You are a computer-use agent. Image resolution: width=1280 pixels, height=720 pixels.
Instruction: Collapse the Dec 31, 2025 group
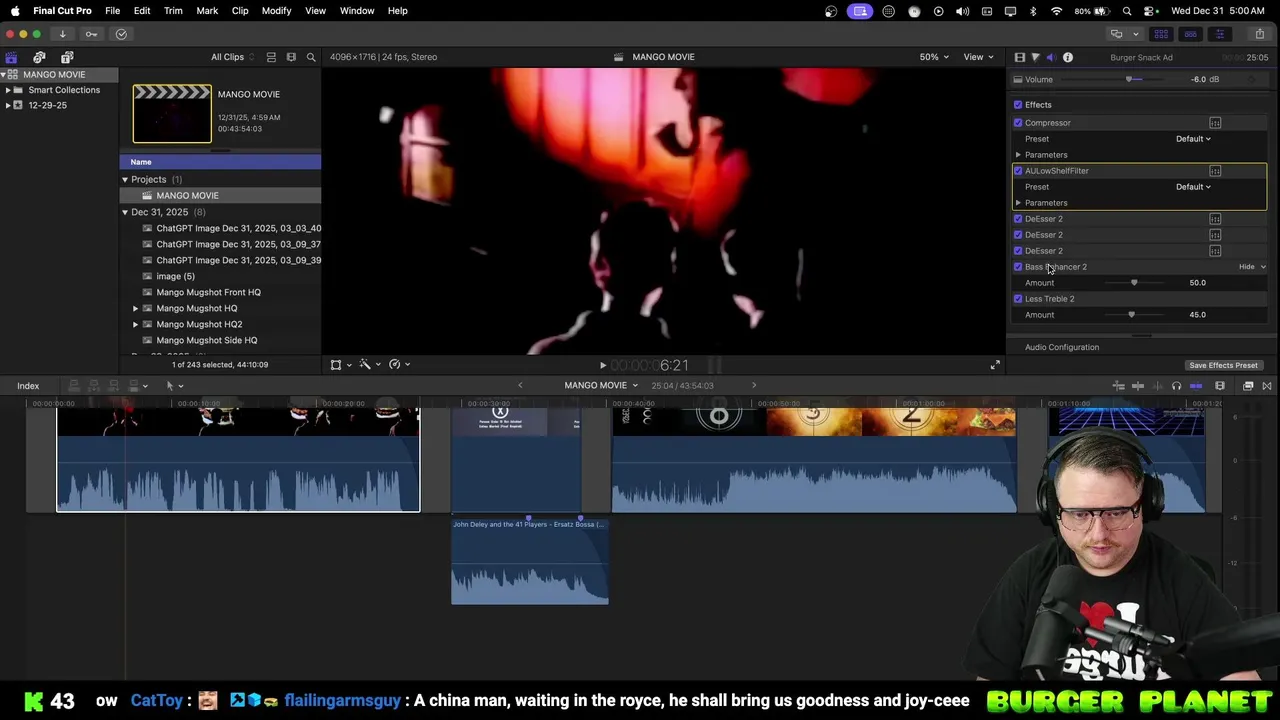(x=125, y=212)
